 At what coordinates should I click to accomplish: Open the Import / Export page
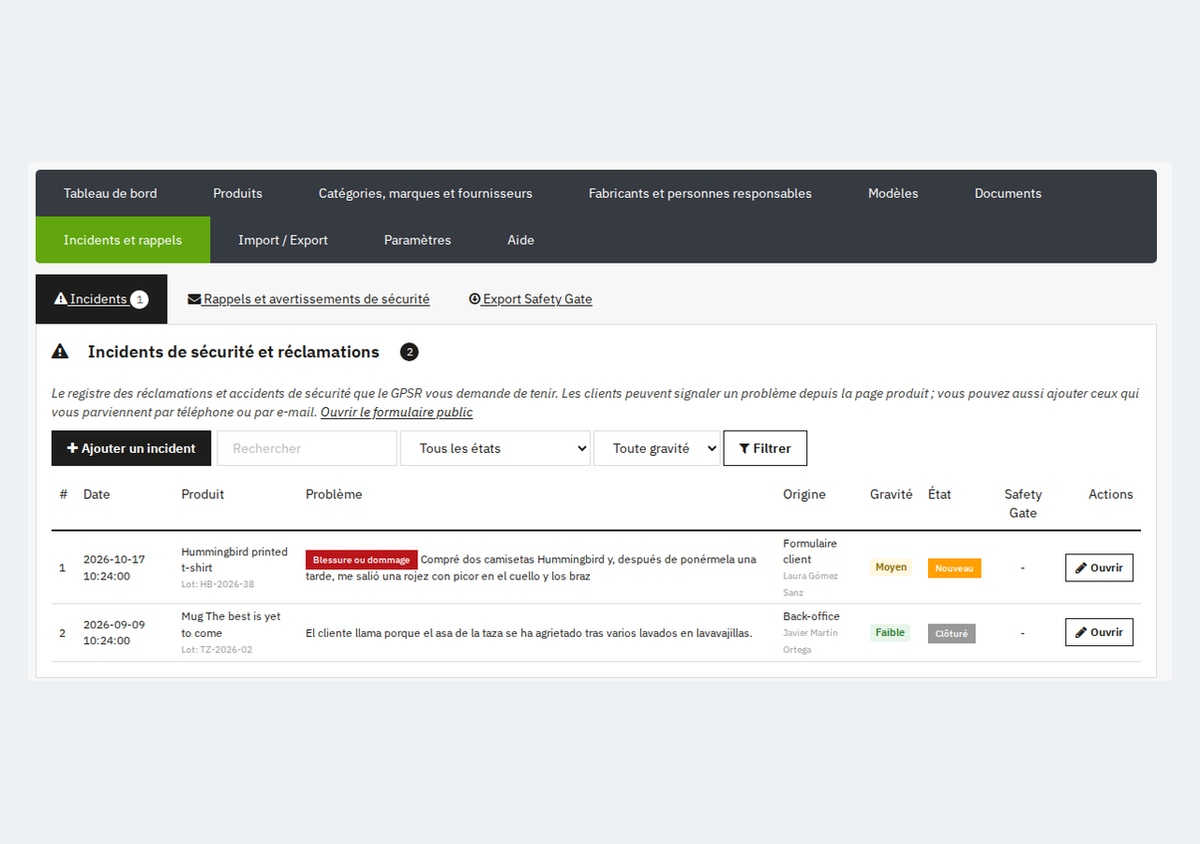click(x=283, y=240)
